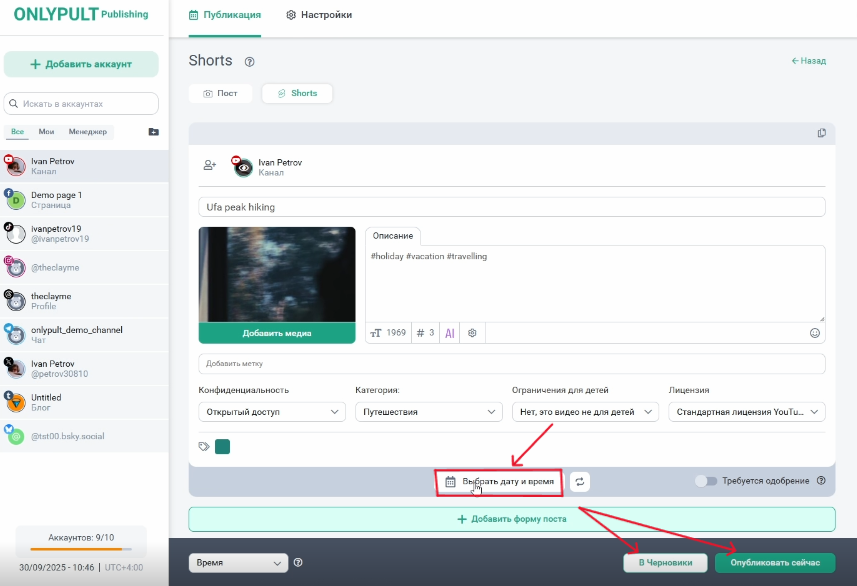Click the green color swatch next to tag icon

[223, 447]
